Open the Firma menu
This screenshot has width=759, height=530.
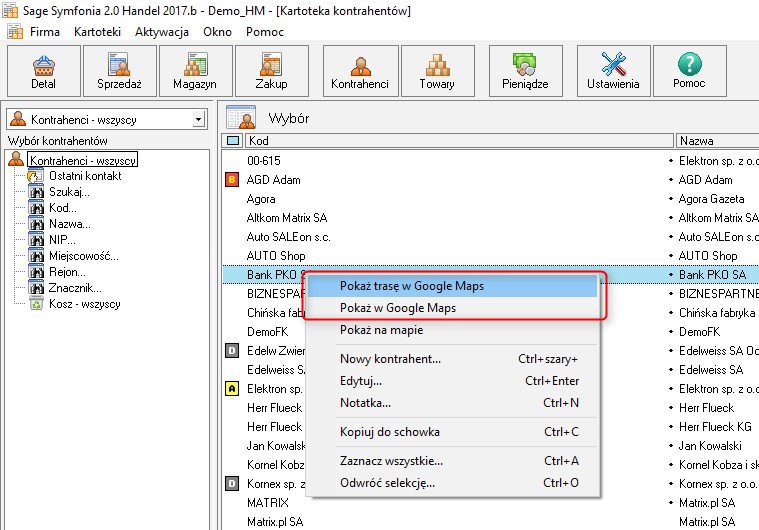point(45,32)
